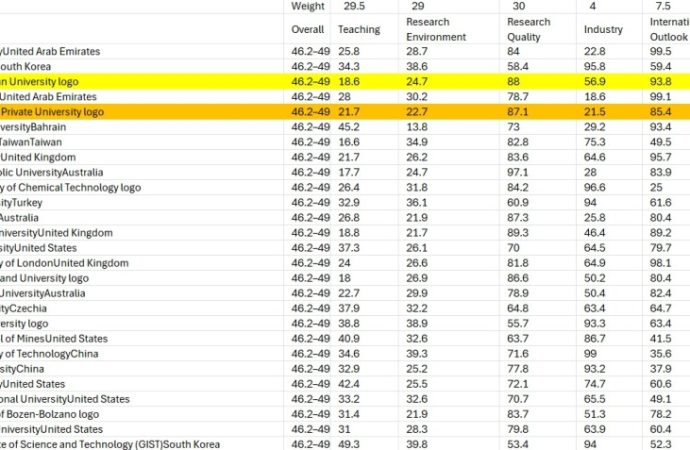Click the Chemical Technology logo cell
The image size is (690, 450).
pyautogui.click(x=70, y=187)
